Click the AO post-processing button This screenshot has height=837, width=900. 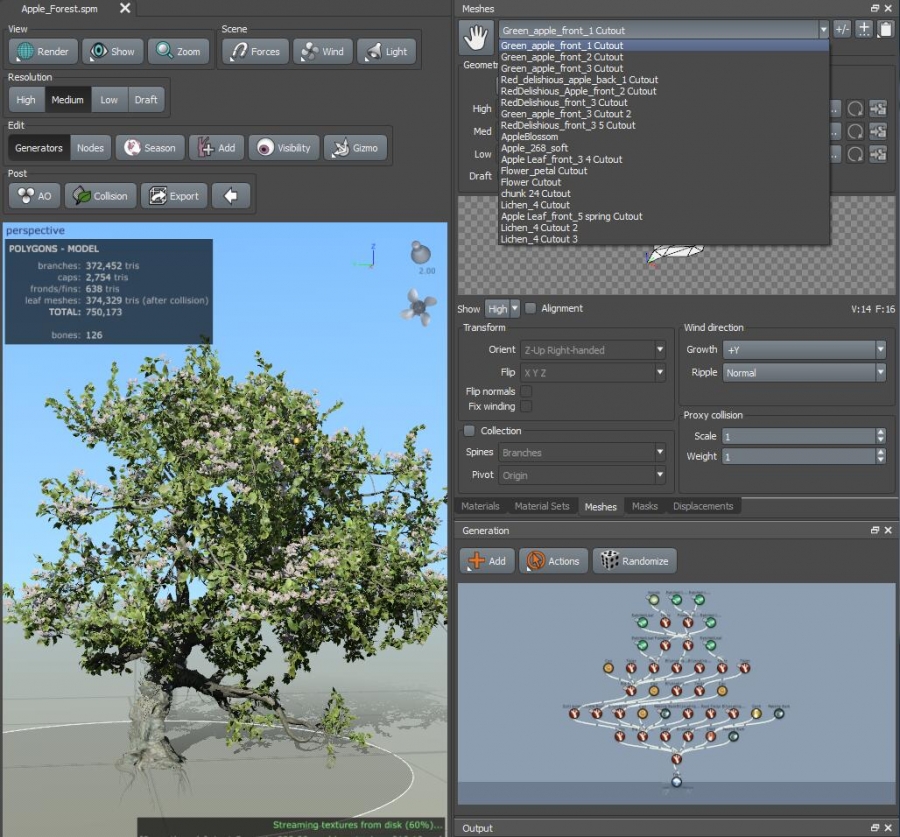click(35, 196)
